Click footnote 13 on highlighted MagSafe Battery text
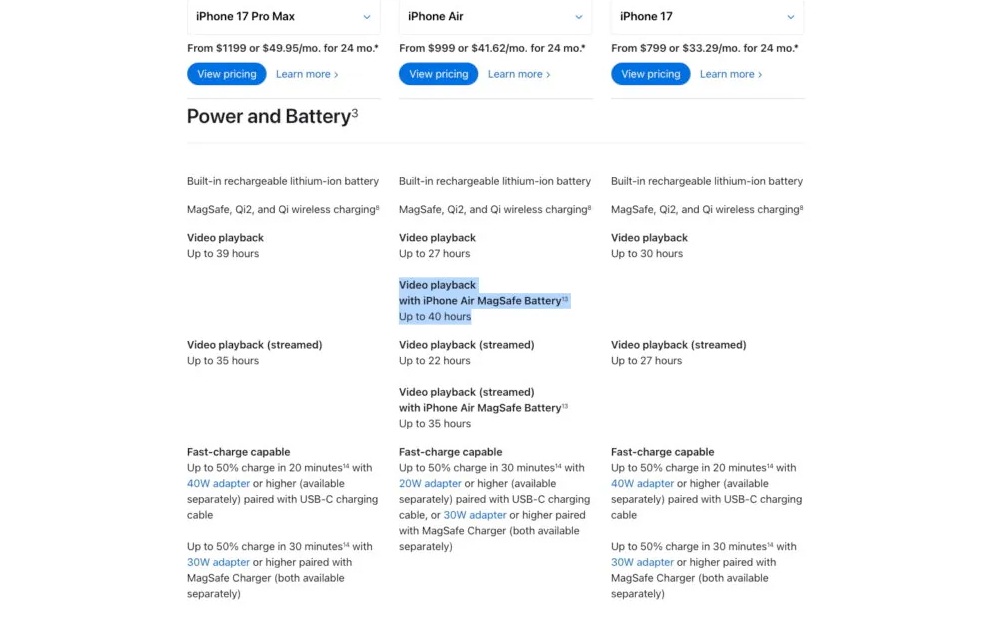Image resolution: width=989 pixels, height=629 pixels. (565, 298)
